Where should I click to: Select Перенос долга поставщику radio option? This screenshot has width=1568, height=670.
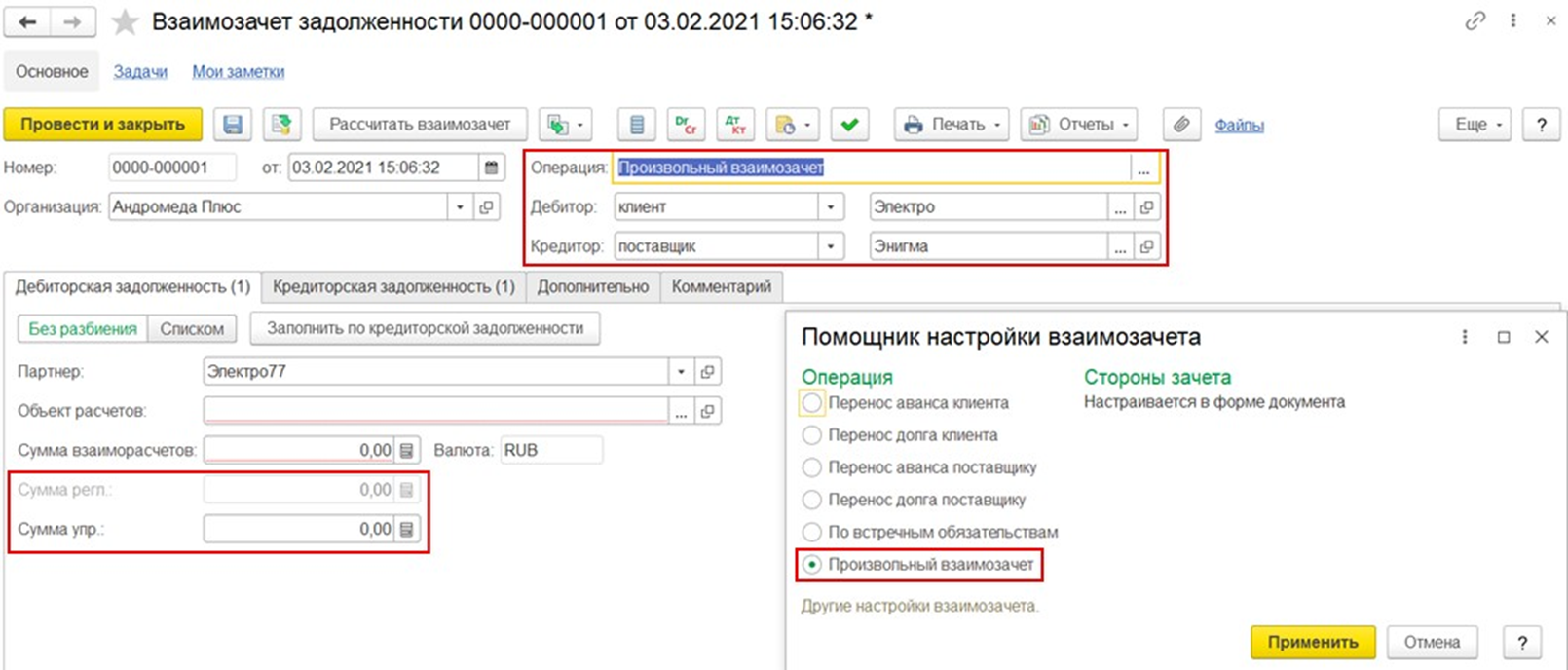[811, 500]
